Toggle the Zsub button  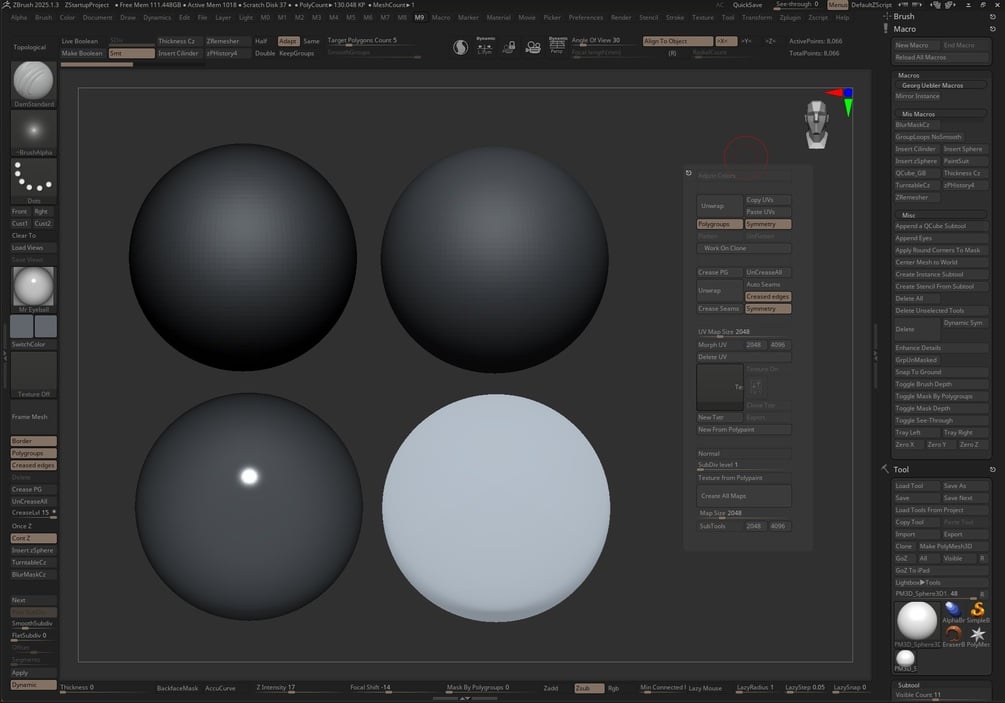pyautogui.click(x=589, y=688)
